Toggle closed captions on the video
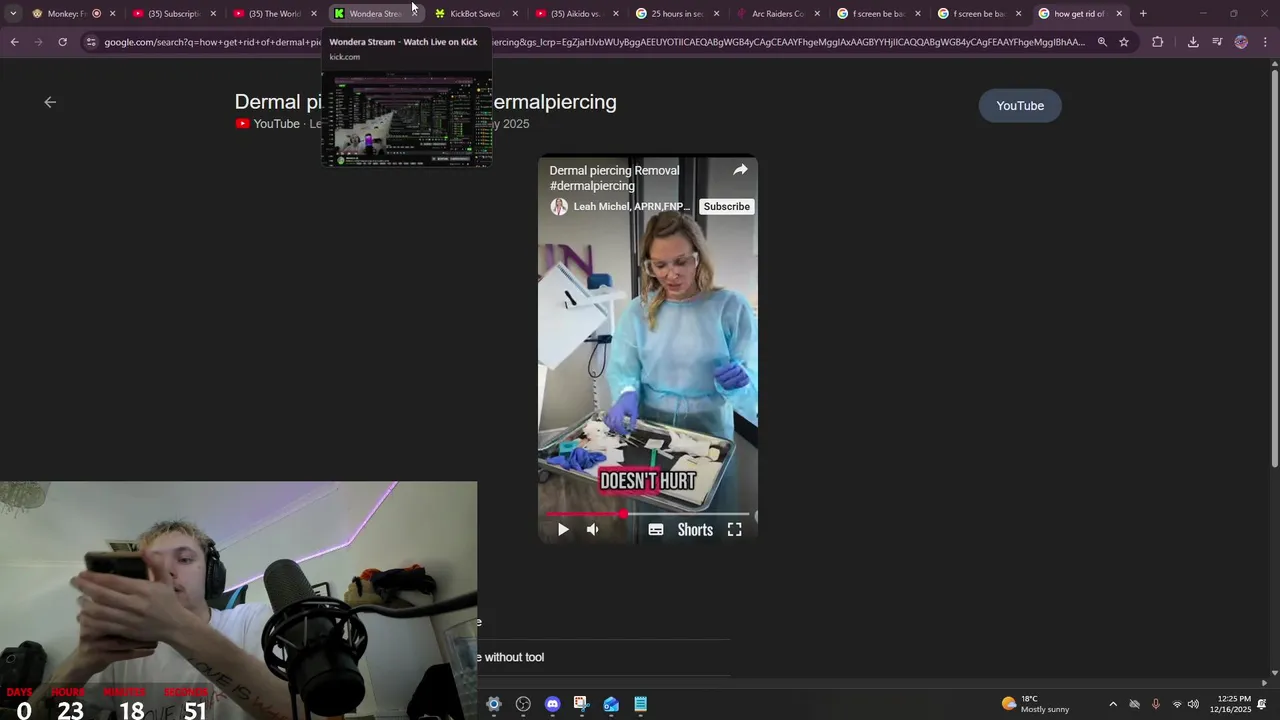1280x720 pixels. click(x=656, y=530)
